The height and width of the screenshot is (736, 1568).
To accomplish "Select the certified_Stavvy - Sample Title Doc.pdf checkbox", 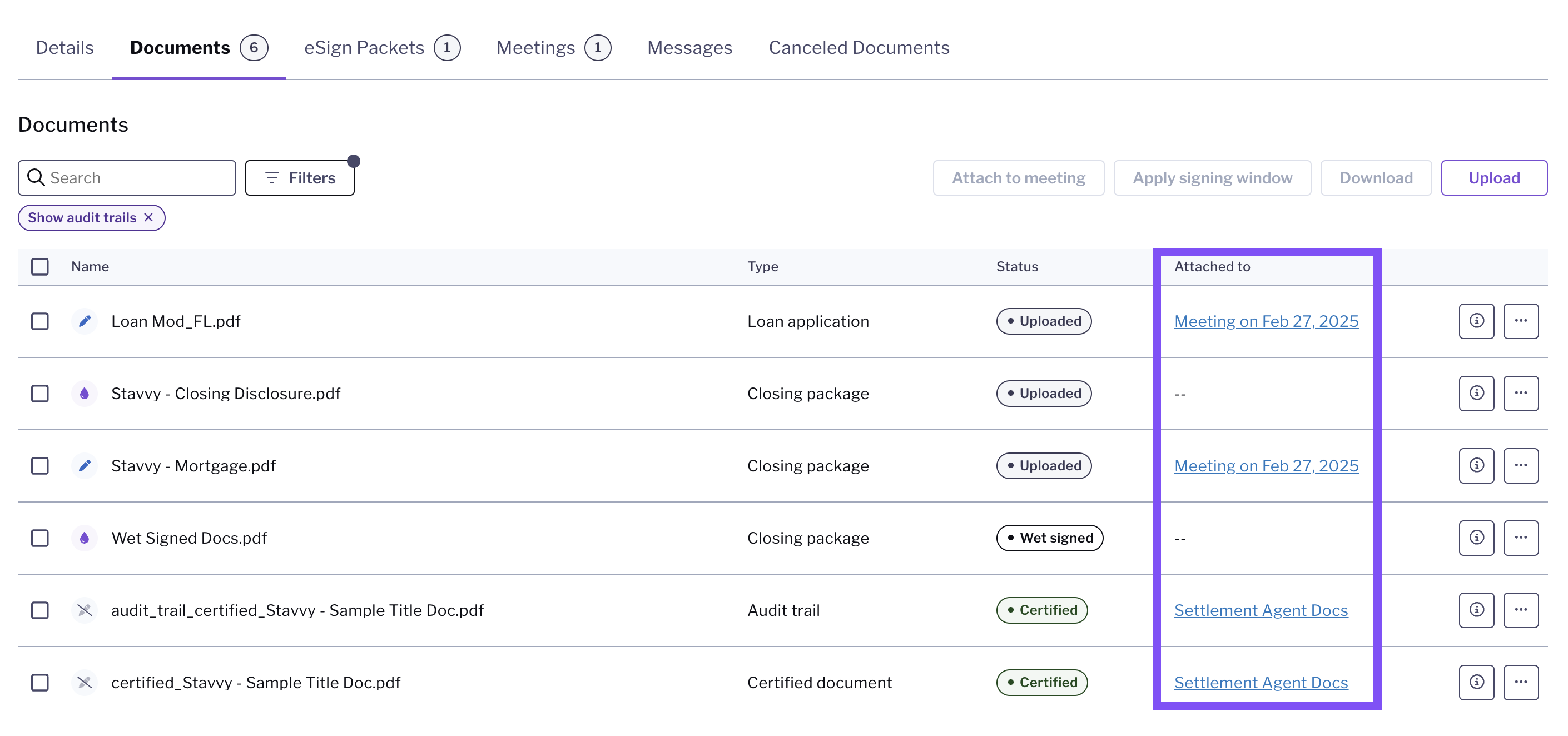I will click(39, 683).
